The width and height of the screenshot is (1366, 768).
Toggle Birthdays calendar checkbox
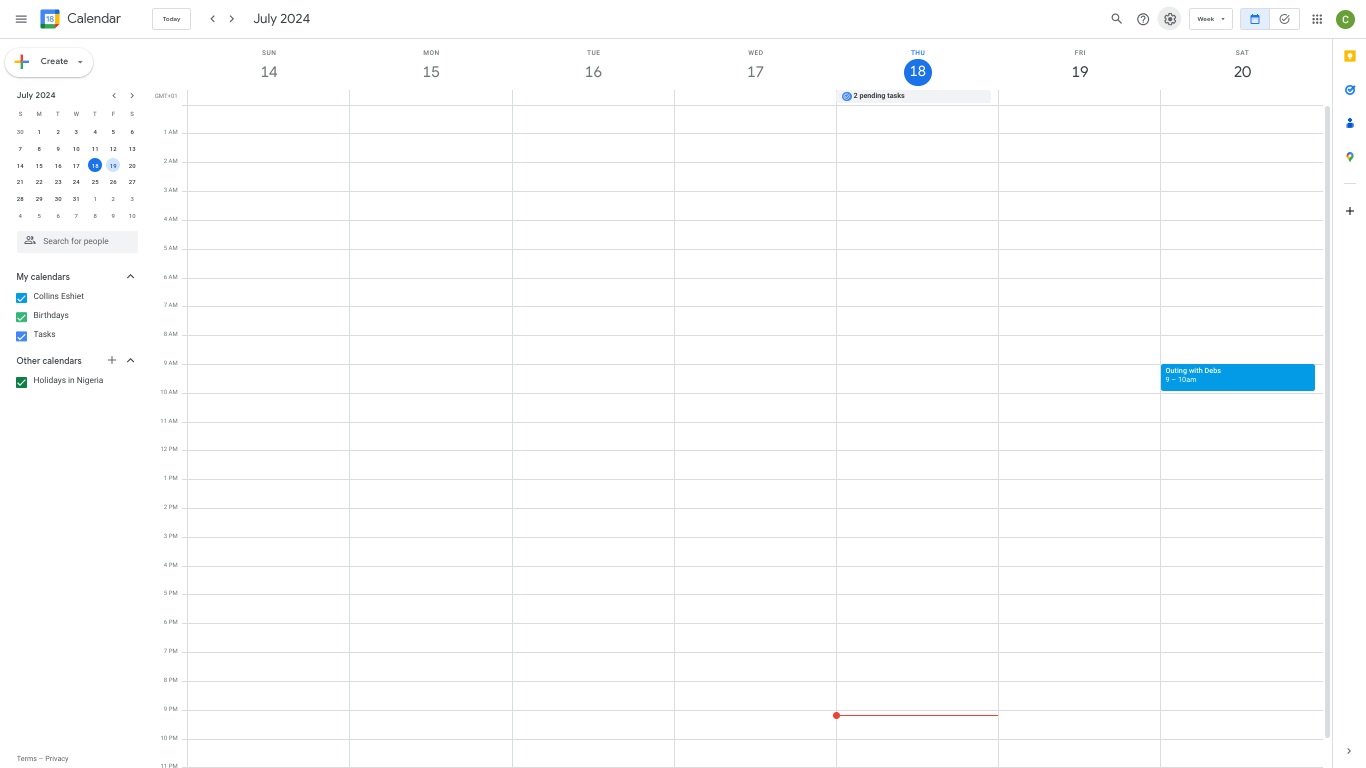[22, 317]
